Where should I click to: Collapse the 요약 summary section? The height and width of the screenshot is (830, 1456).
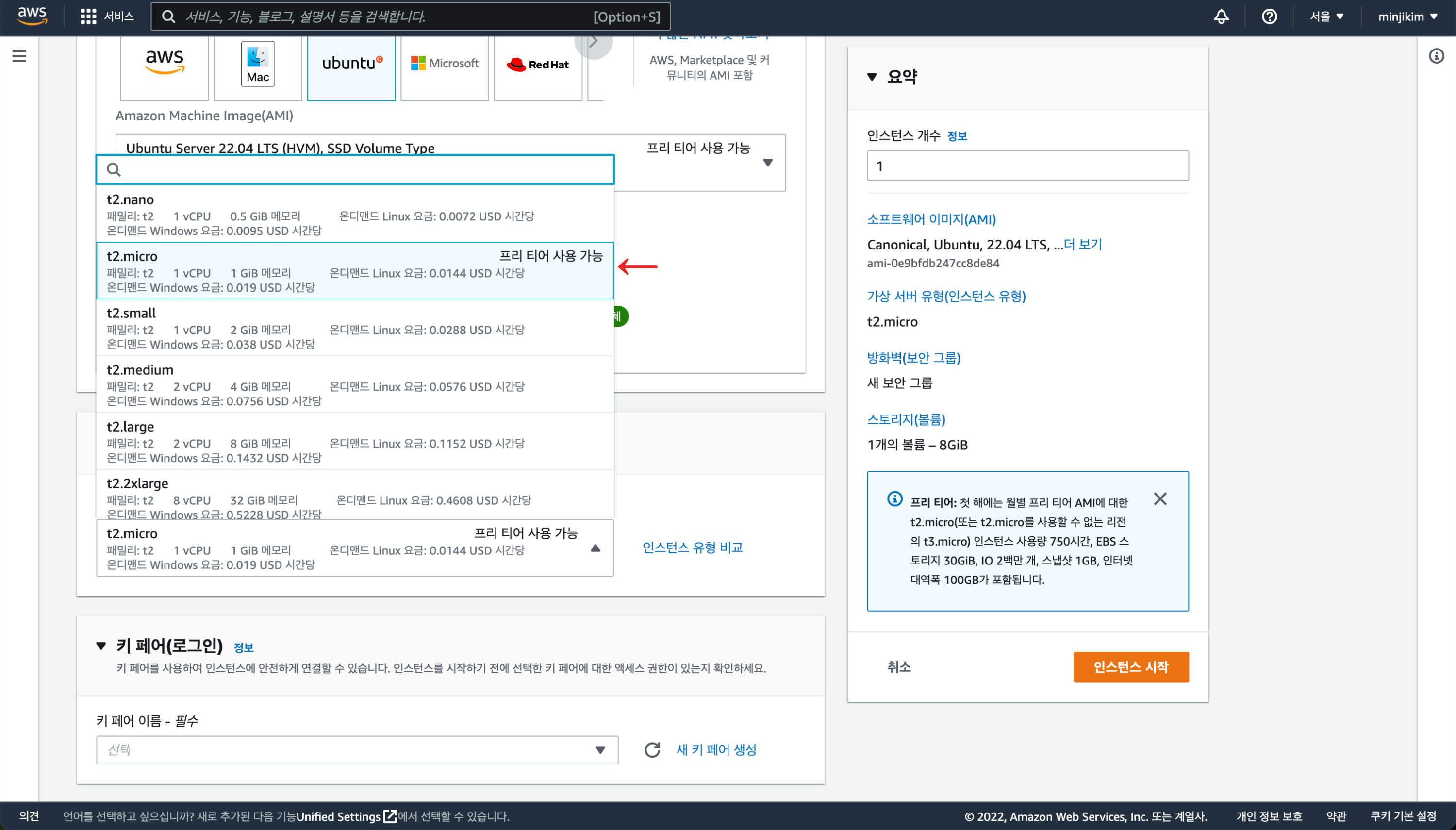(x=871, y=77)
